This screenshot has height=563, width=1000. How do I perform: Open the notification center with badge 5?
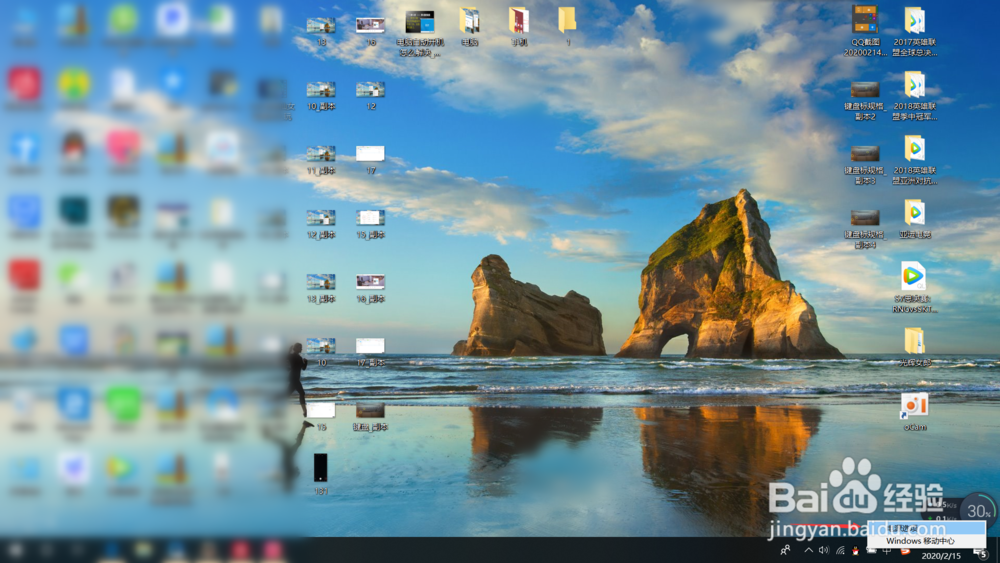click(981, 553)
